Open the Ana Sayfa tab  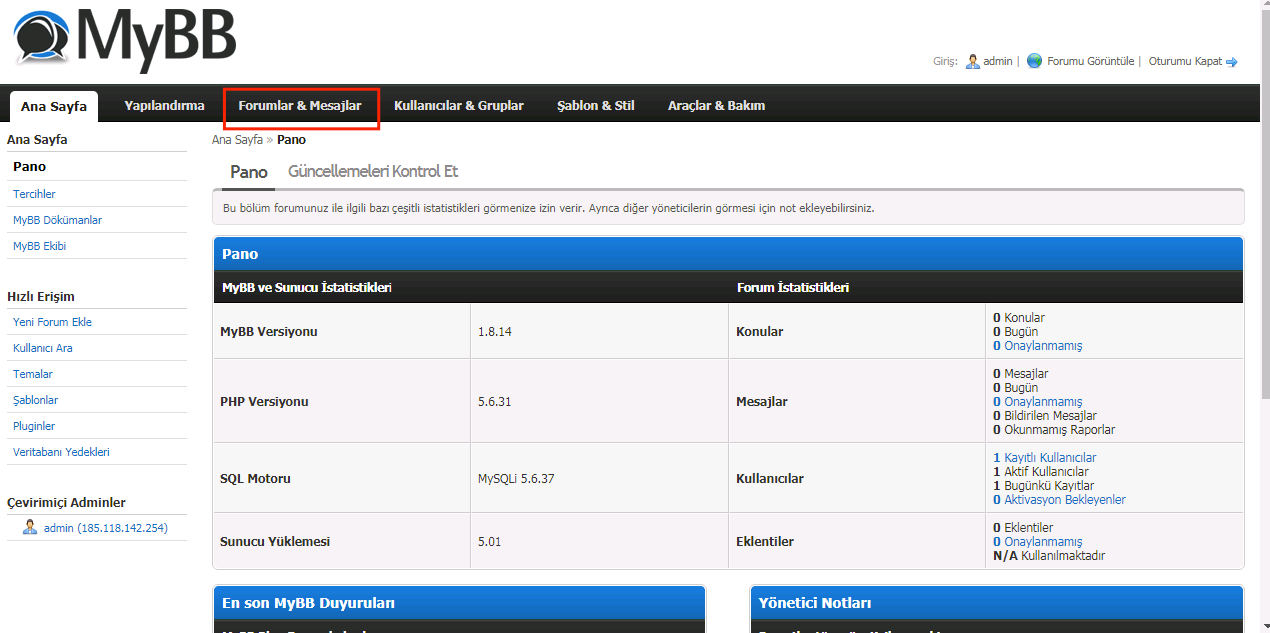pyautogui.click(x=54, y=106)
